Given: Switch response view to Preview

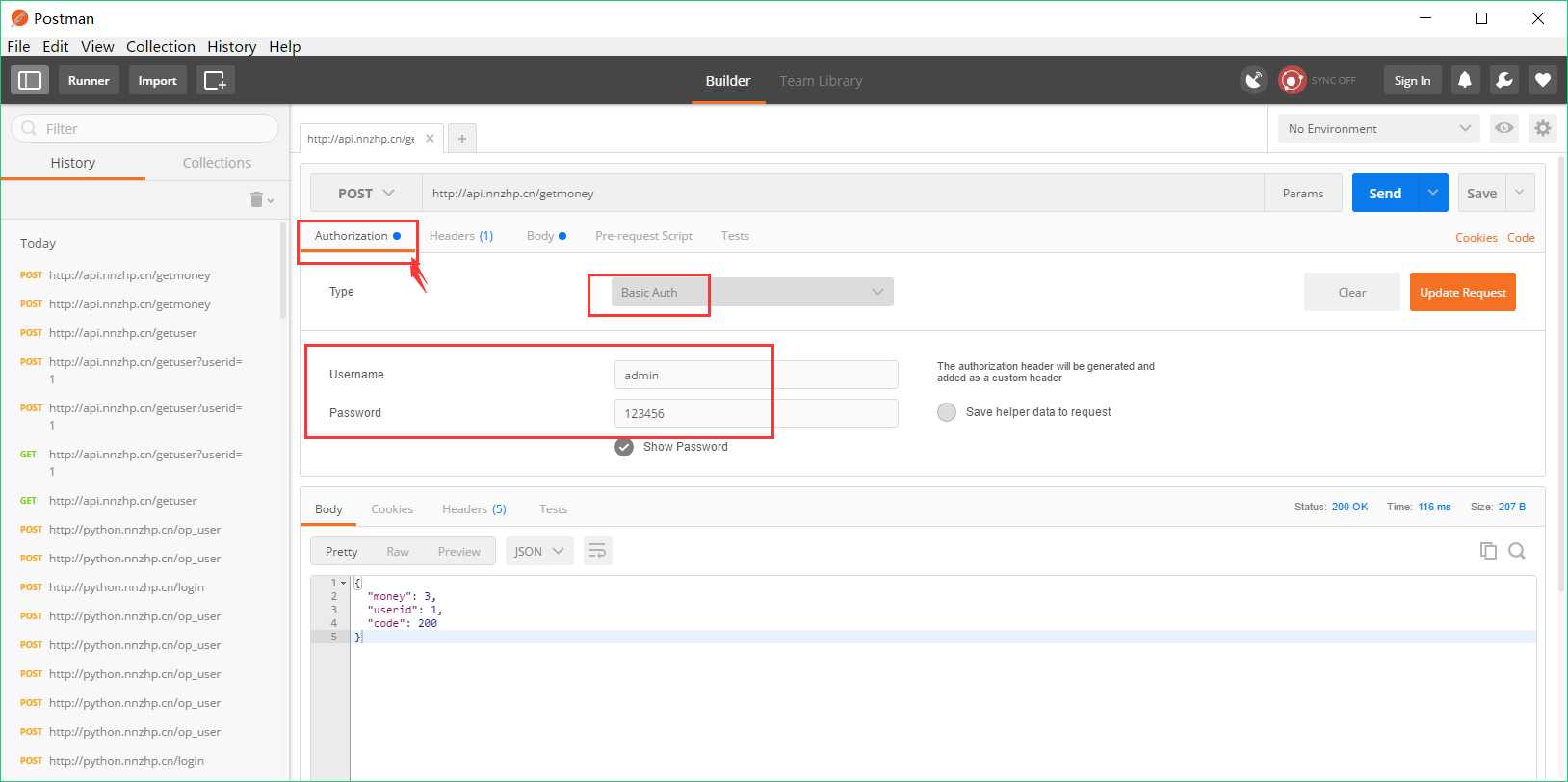Looking at the screenshot, I should pyautogui.click(x=458, y=552).
